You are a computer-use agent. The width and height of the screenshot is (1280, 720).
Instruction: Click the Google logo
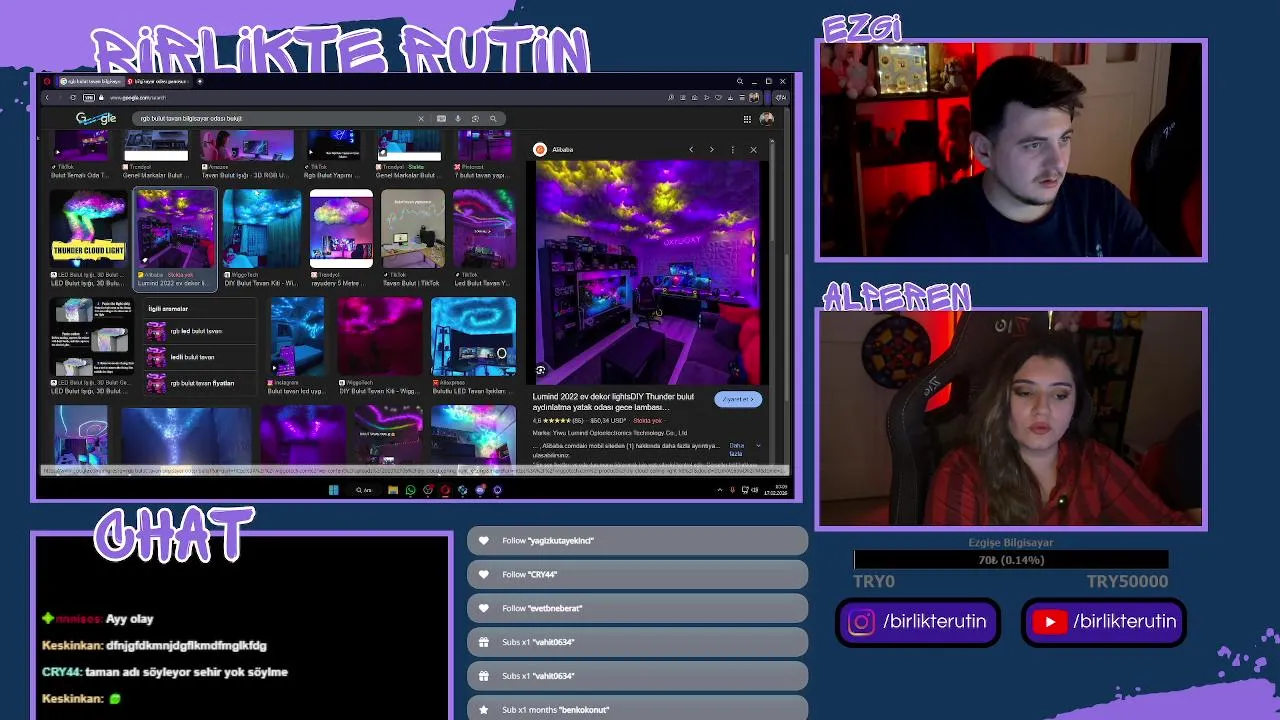pos(96,118)
